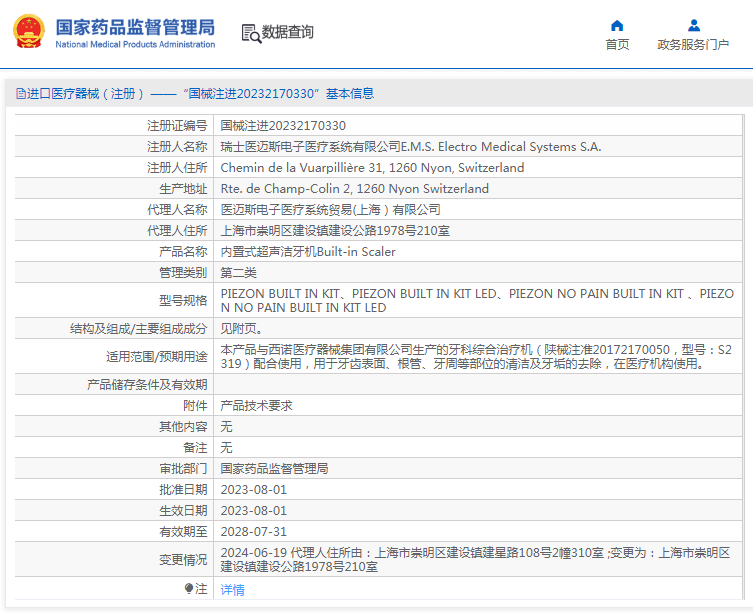The width and height of the screenshot is (753, 613).
Task: Click the 生效日期 label
Action: tap(183, 511)
